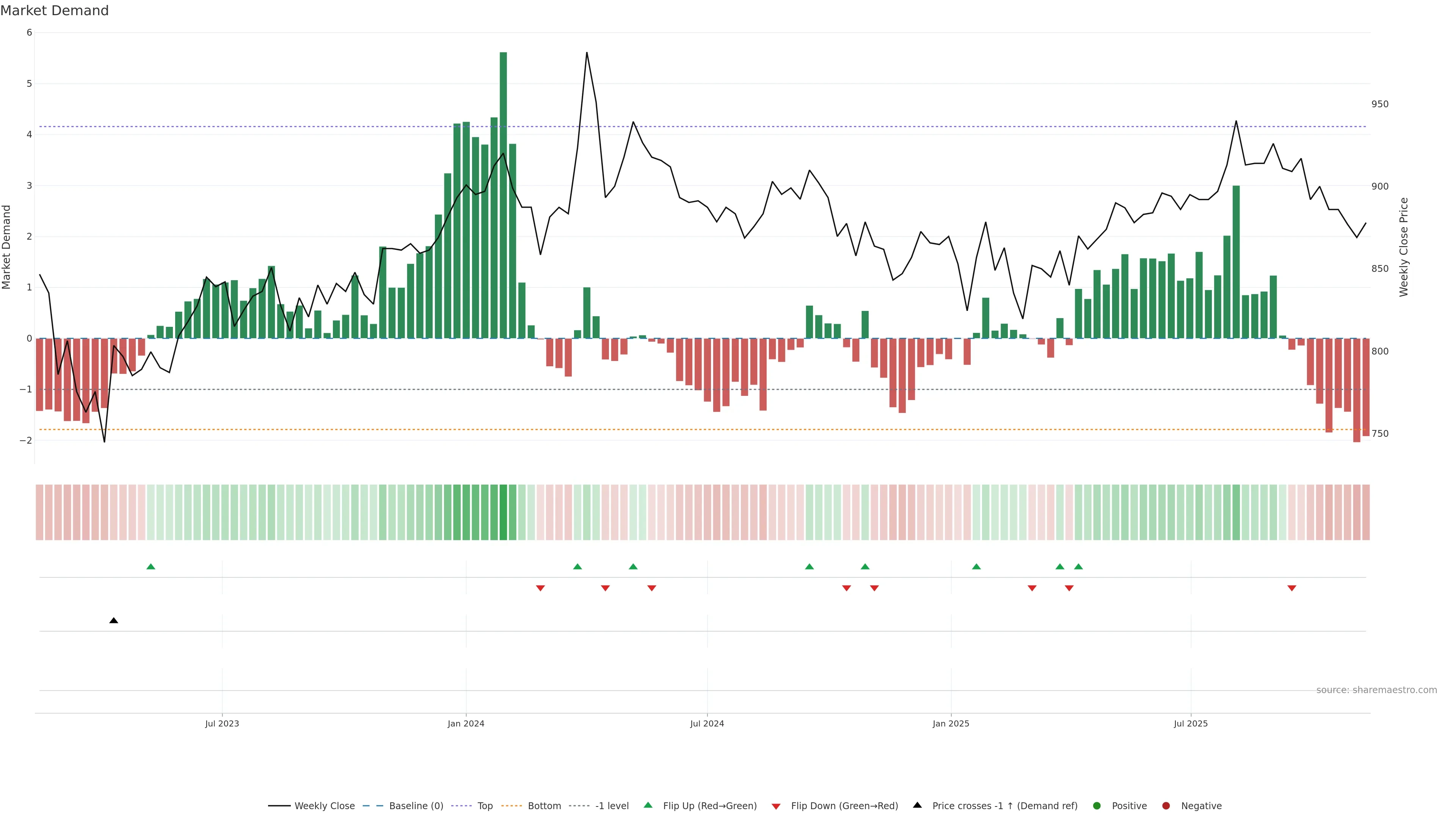1456x819 pixels.
Task: Click the source: sharemaestro.com text
Action: tap(1376, 690)
